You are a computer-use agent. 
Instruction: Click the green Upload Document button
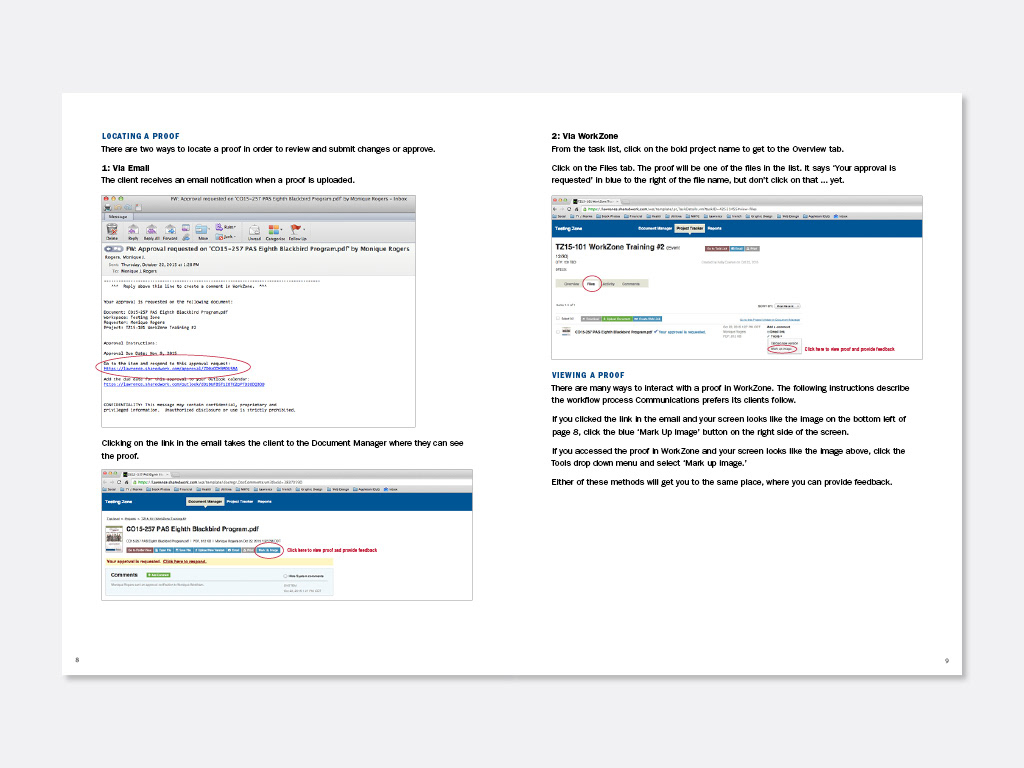(617, 319)
